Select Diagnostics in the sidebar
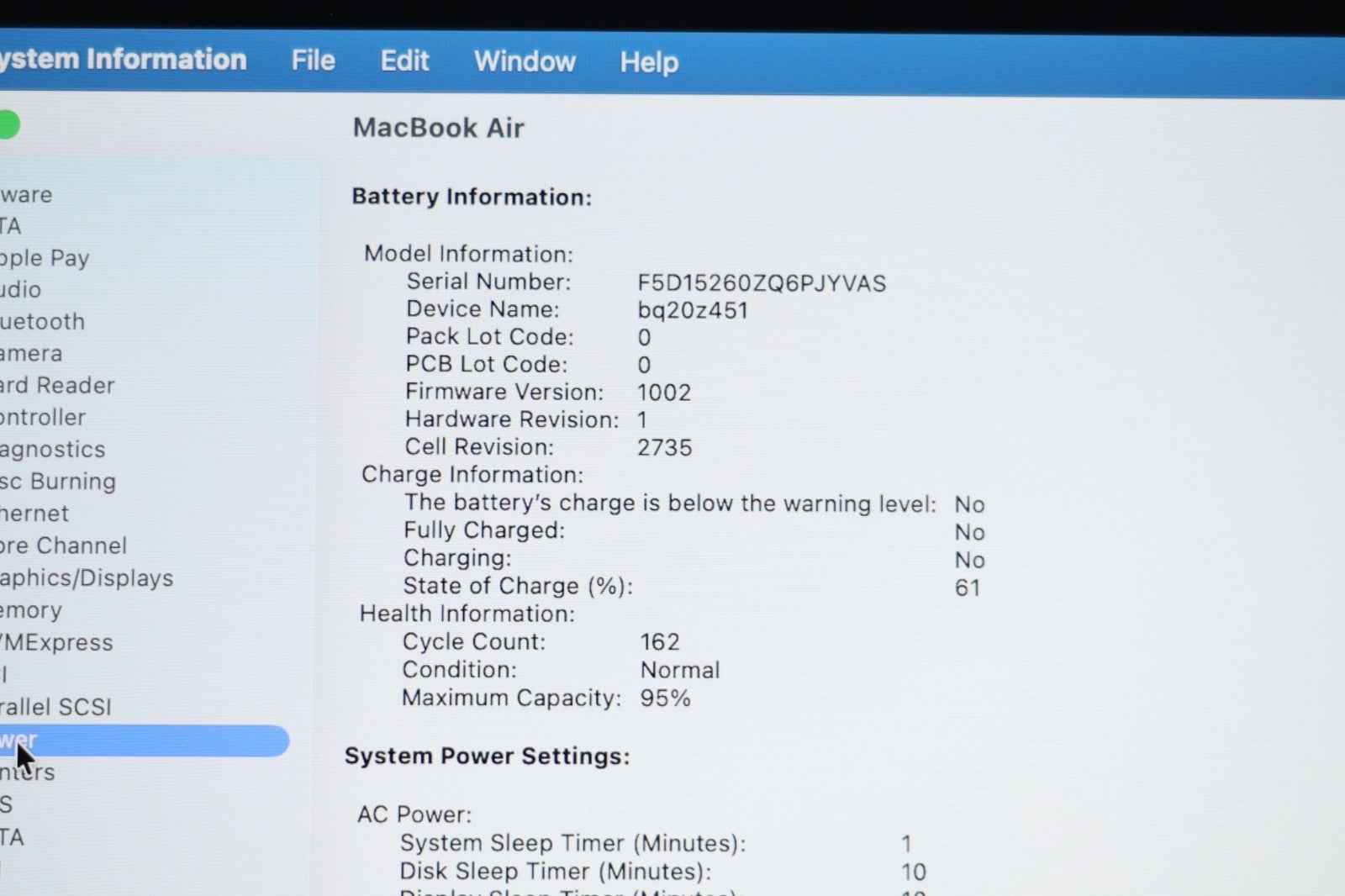The height and width of the screenshot is (896, 1345). pos(53,450)
